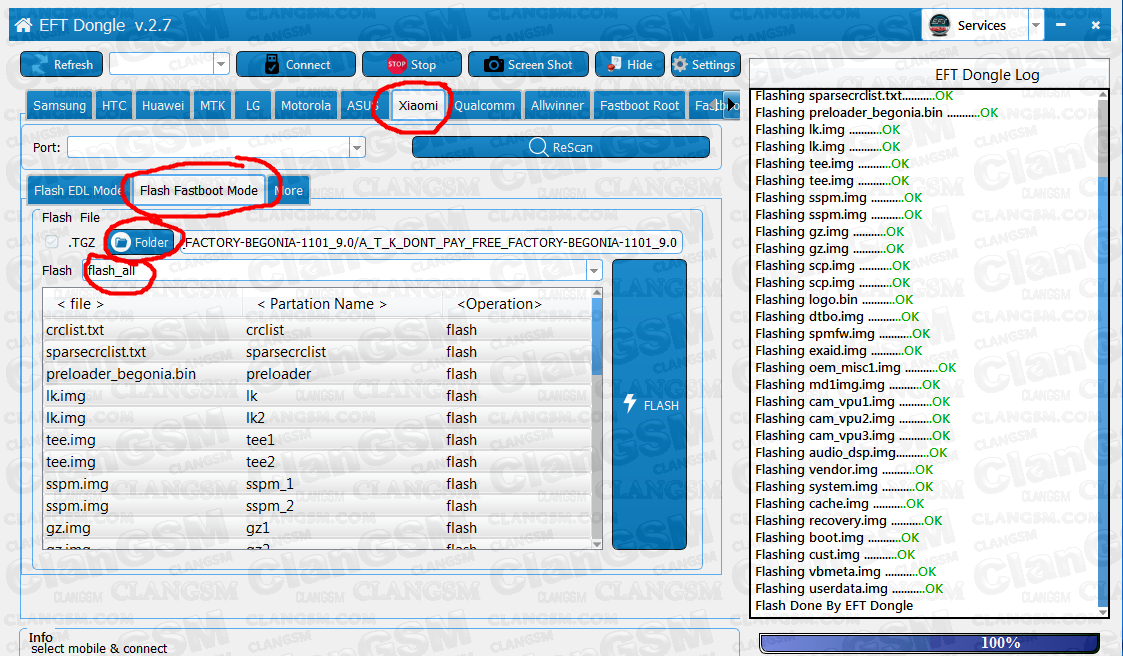This screenshot has width=1123, height=656.
Task: Switch to the MTK tab
Action: (213, 106)
